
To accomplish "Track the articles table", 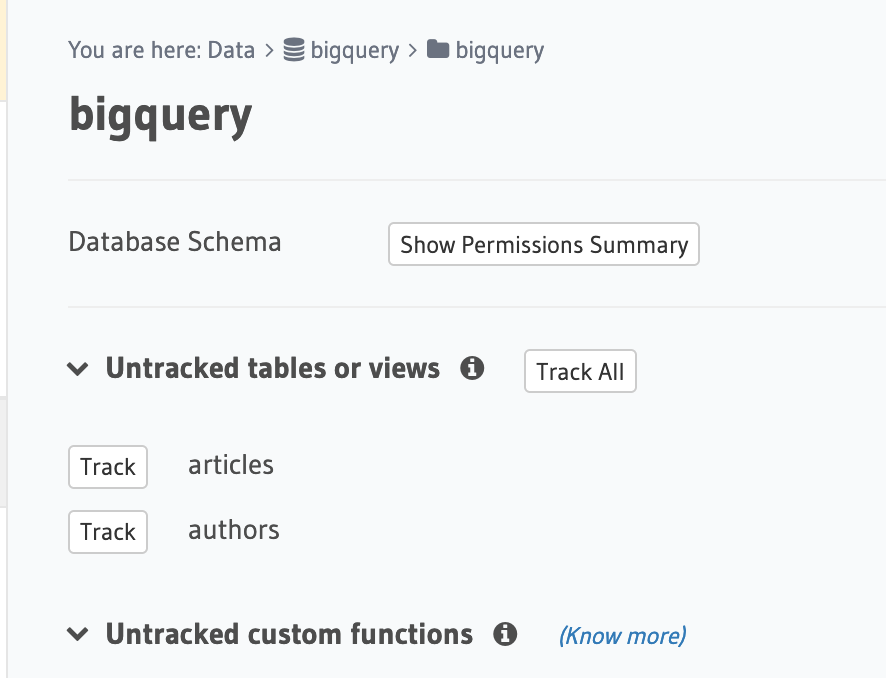I will 108,467.
